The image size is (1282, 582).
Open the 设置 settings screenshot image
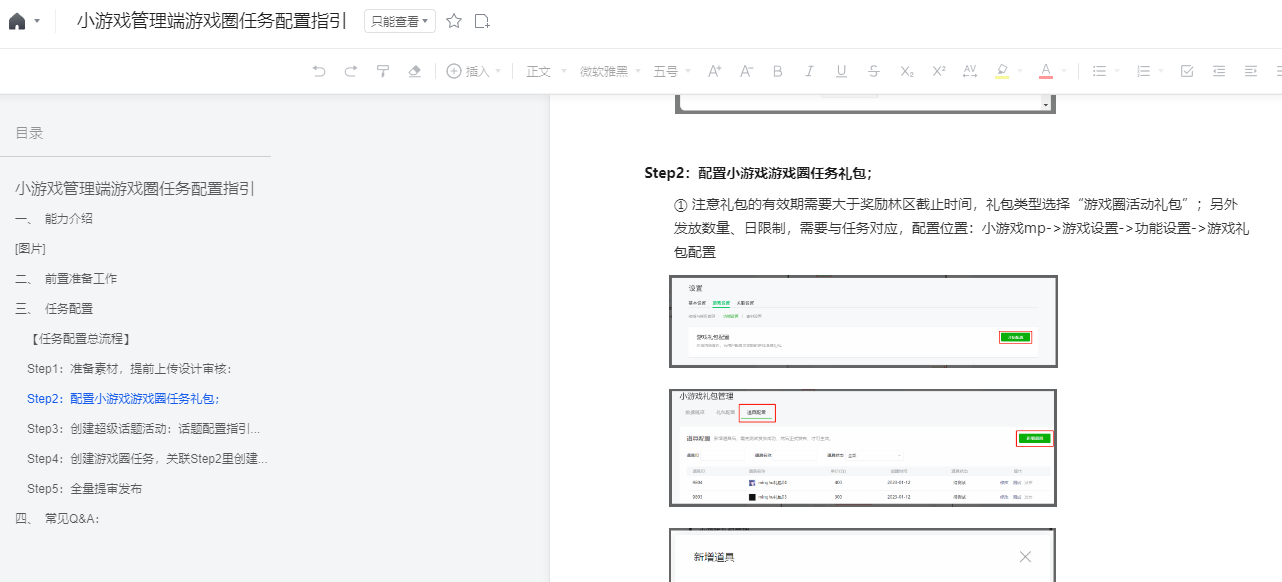[x=863, y=321]
